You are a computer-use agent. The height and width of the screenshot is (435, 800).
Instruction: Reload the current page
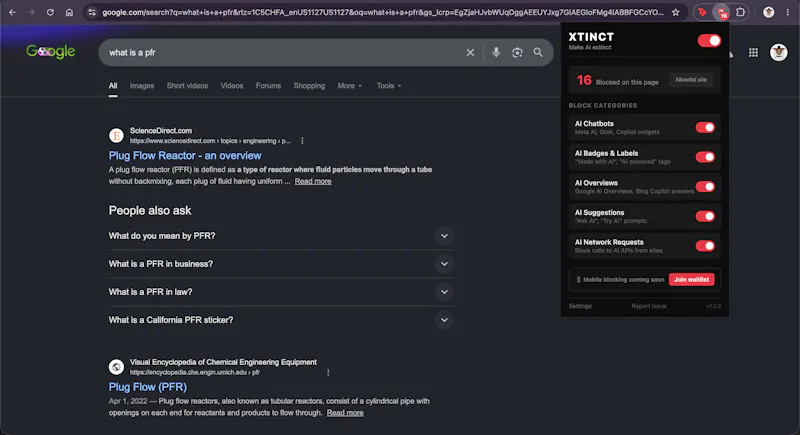click(50, 12)
